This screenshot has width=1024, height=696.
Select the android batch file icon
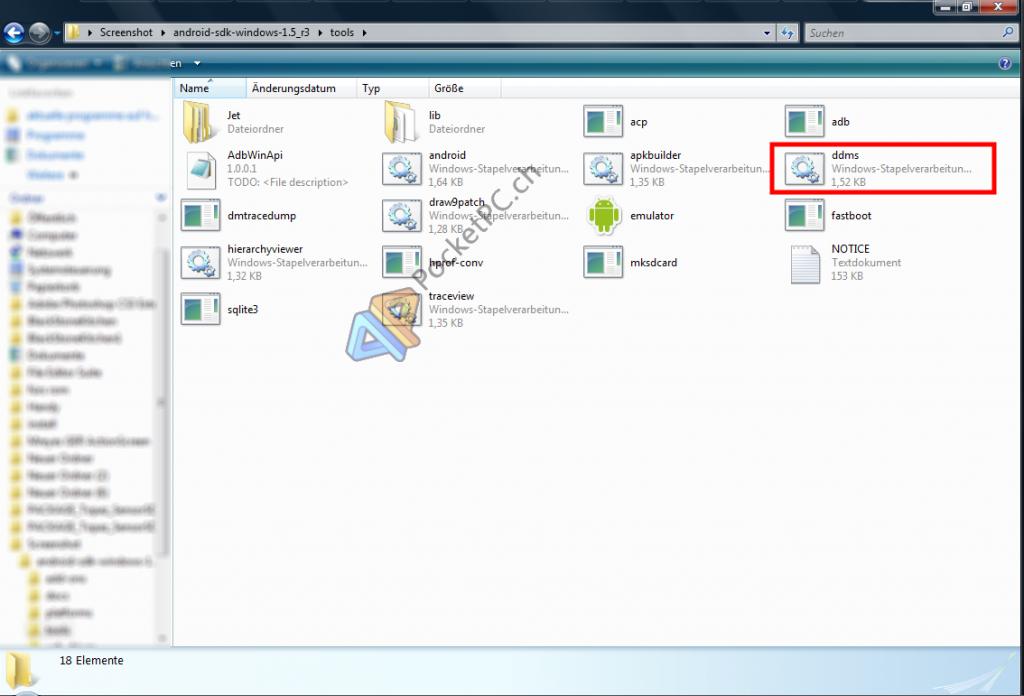coord(402,169)
